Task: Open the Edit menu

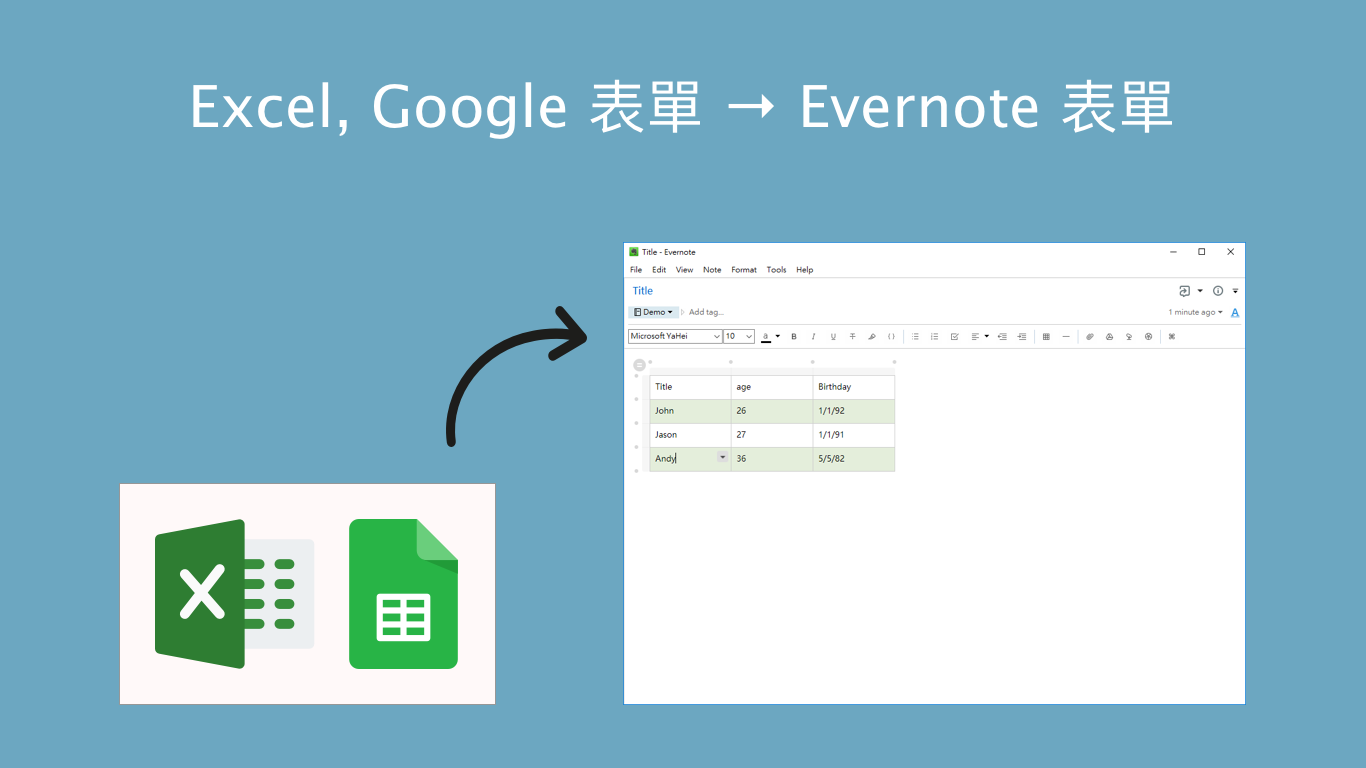Action: tap(659, 270)
